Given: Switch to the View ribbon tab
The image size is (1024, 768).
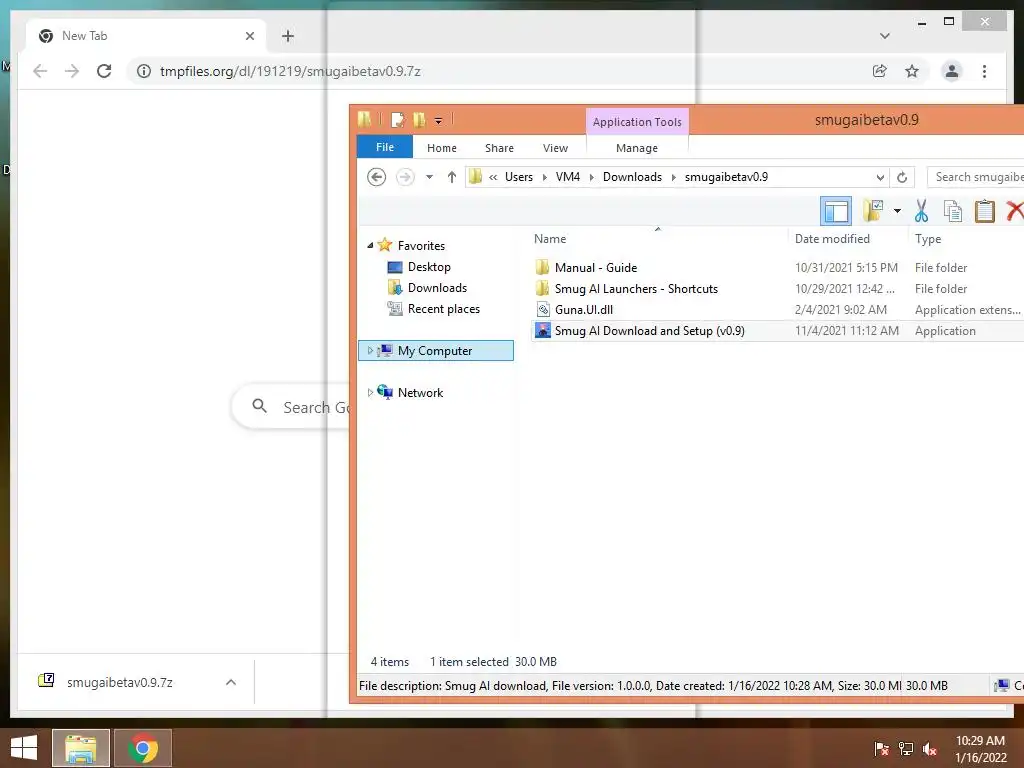Looking at the screenshot, I should pyautogui.click(x=555, y=148).
